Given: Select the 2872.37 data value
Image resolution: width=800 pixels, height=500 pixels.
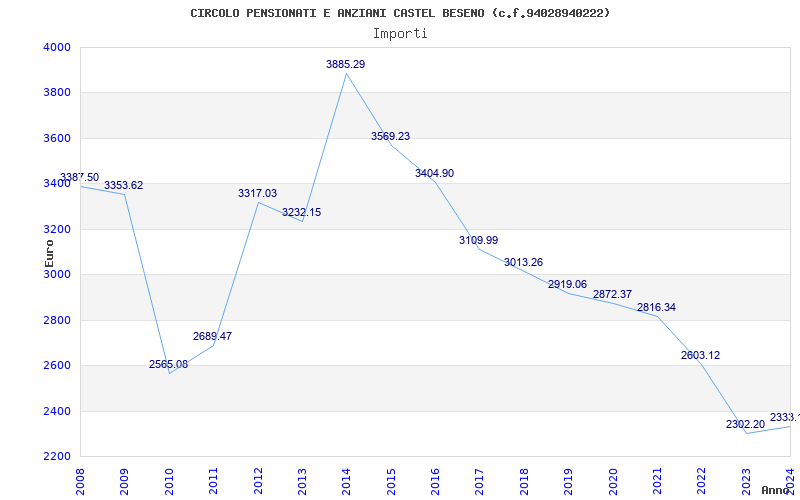Looking at the screenshot, I should [612, 294].
